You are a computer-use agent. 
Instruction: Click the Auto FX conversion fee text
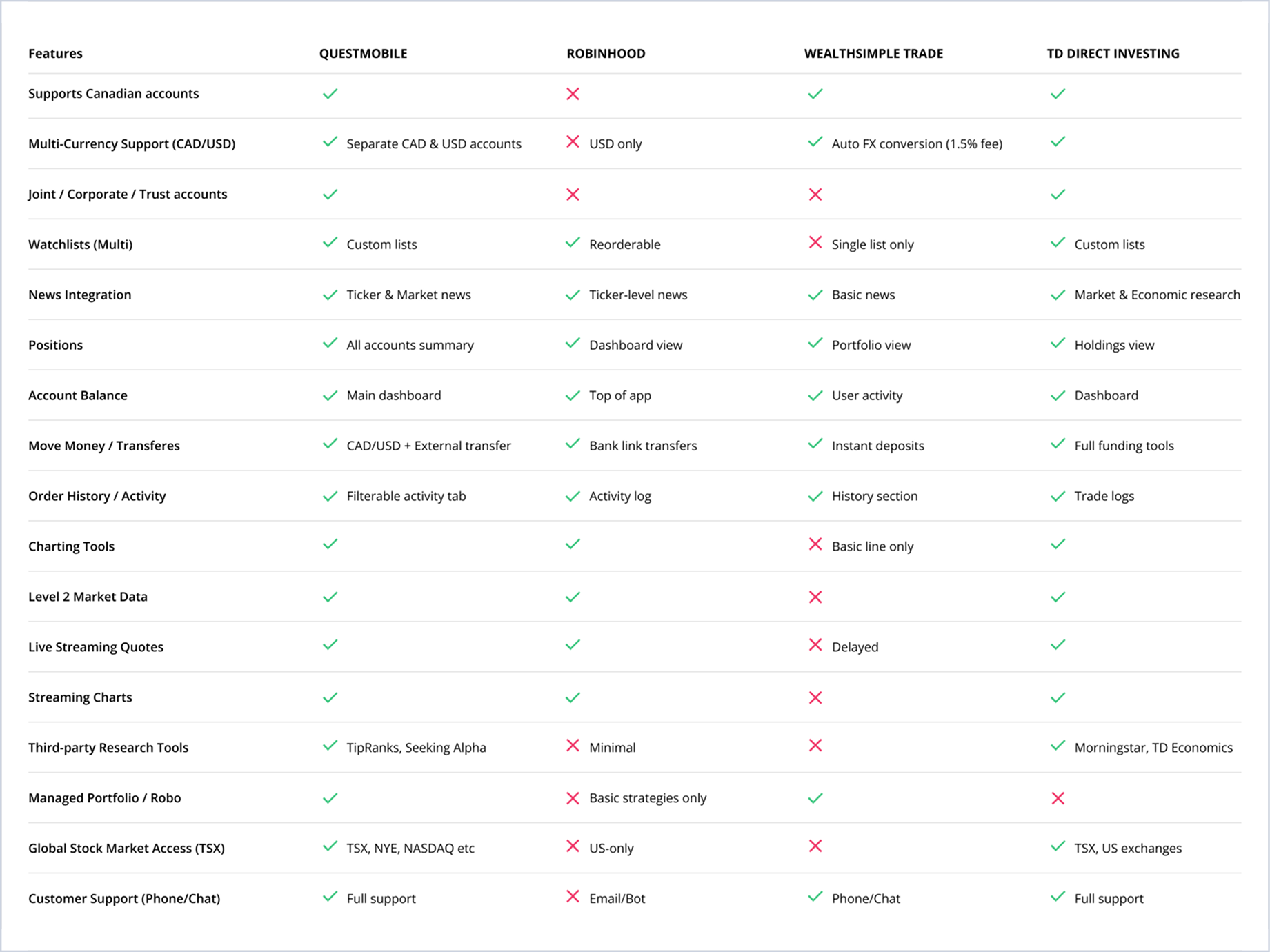917,144
